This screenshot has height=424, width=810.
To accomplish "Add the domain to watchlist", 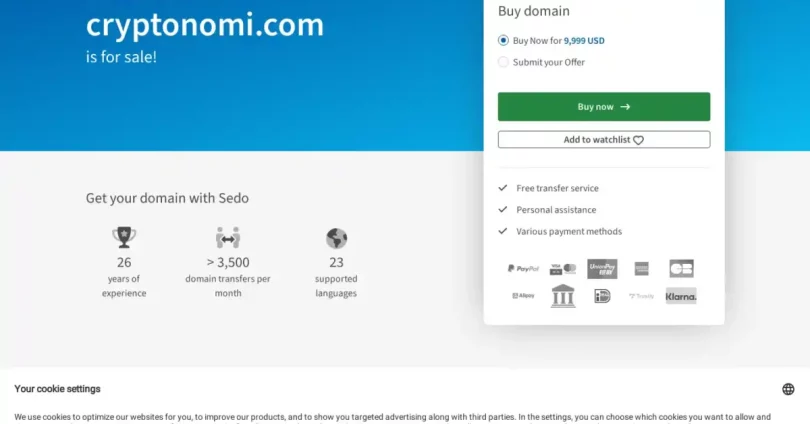I will tap(604, 139).
